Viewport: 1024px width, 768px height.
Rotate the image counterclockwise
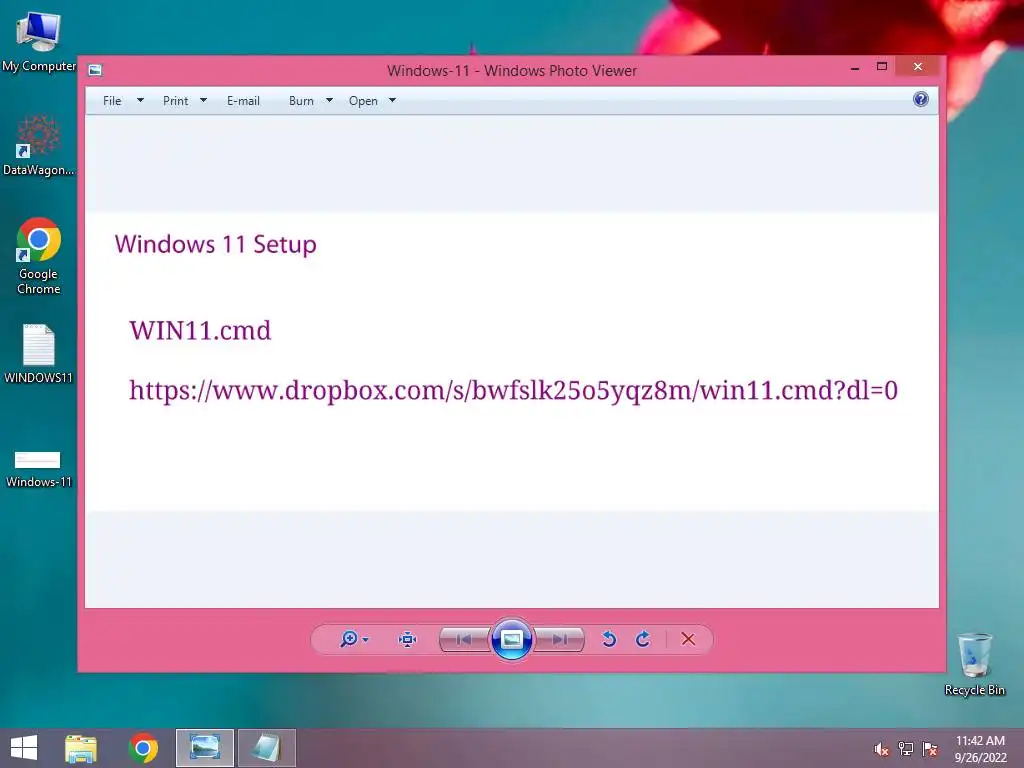click(x=609, y=639)
